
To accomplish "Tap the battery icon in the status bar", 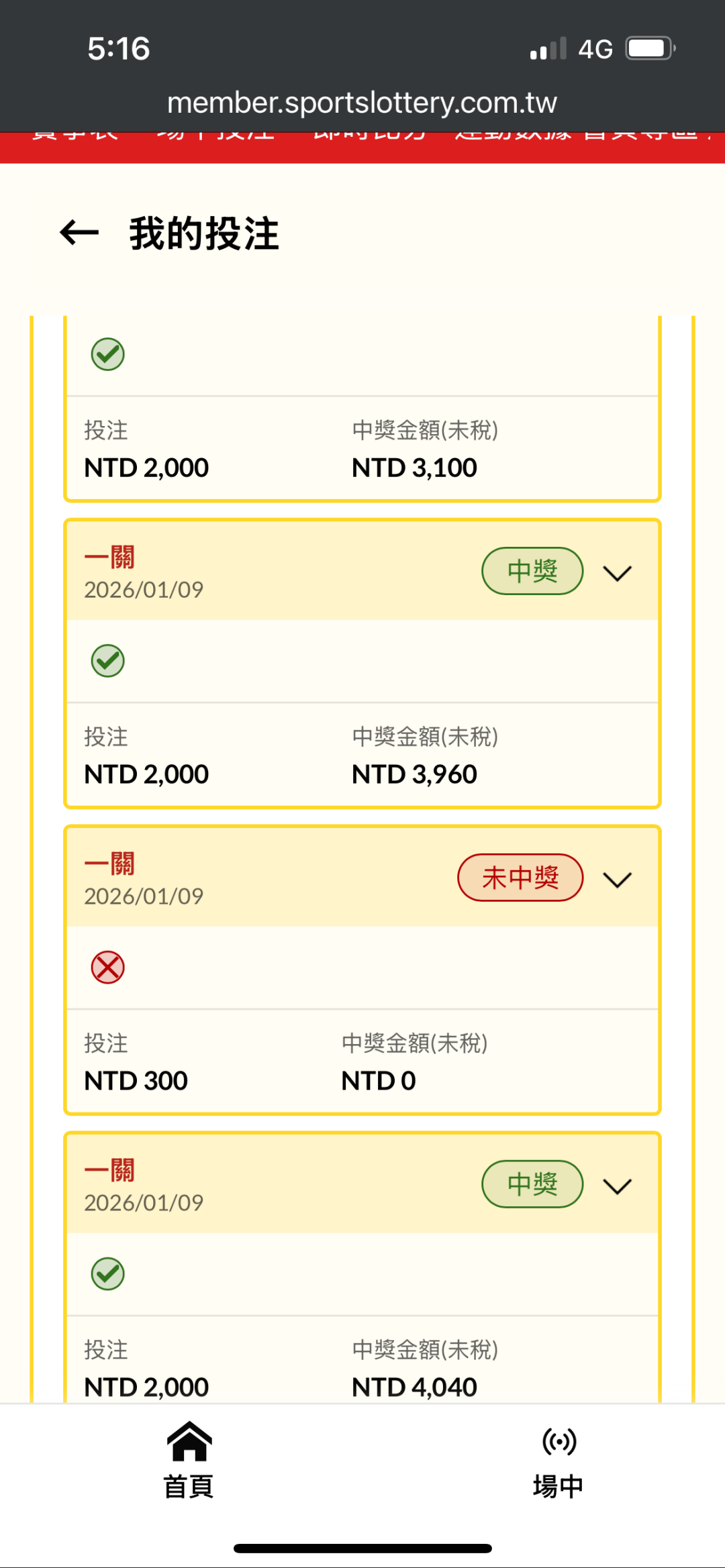I will pos(650,49).
